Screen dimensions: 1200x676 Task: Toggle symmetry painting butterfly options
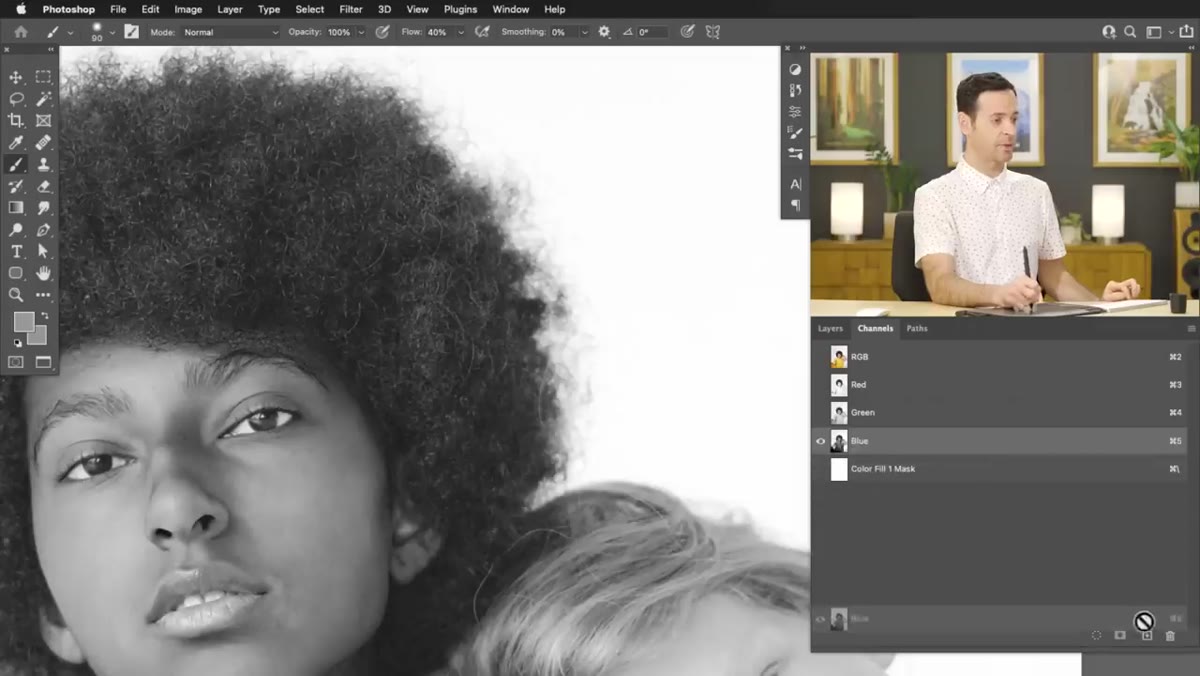coord(713,32)
